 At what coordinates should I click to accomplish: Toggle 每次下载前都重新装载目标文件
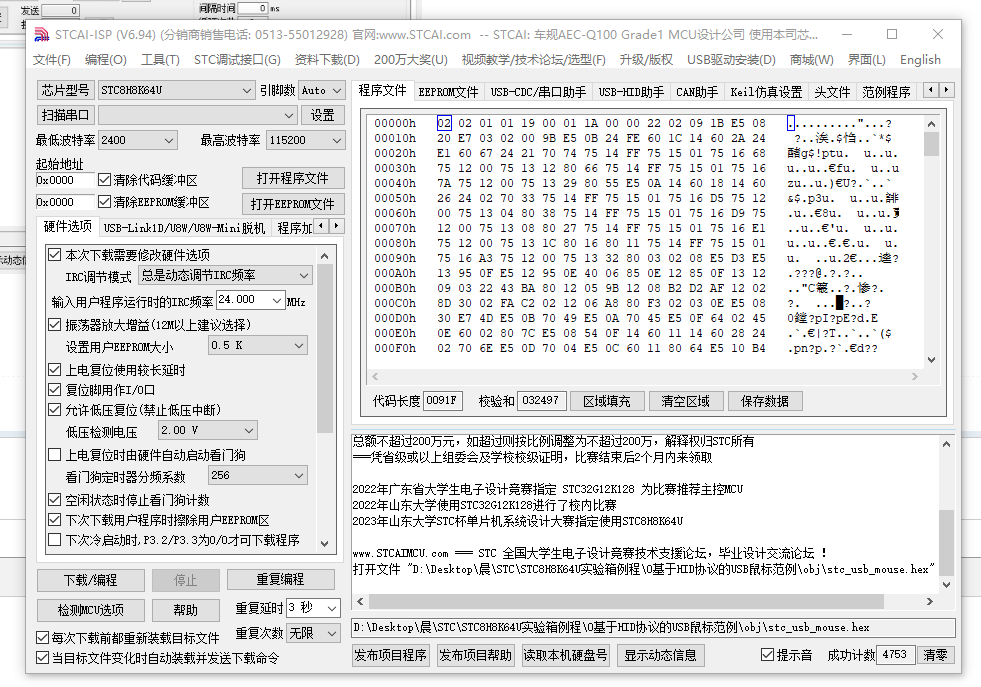pos(43,638)
